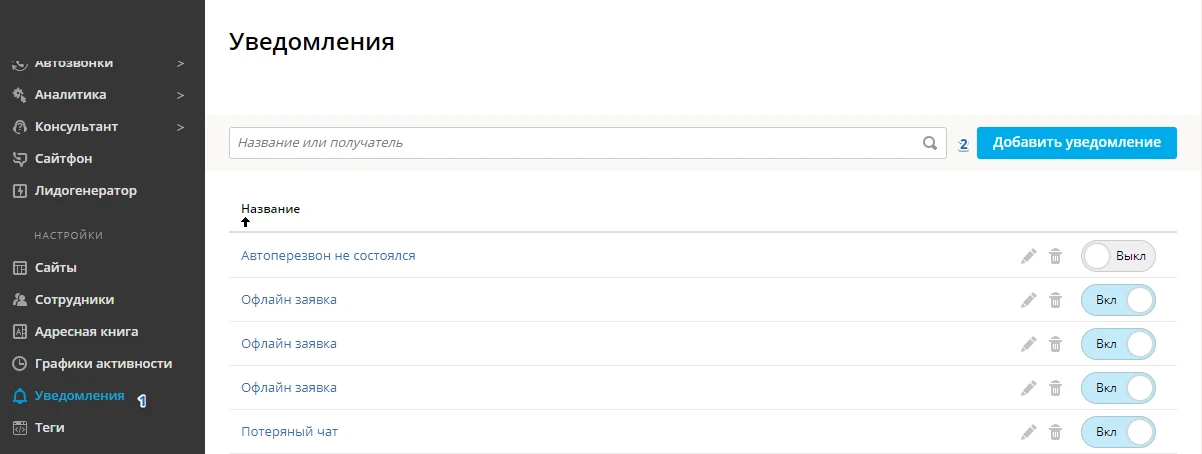Click the edit pencil for Потерянный чат

pyautogui.click(x=1029, y=432)
